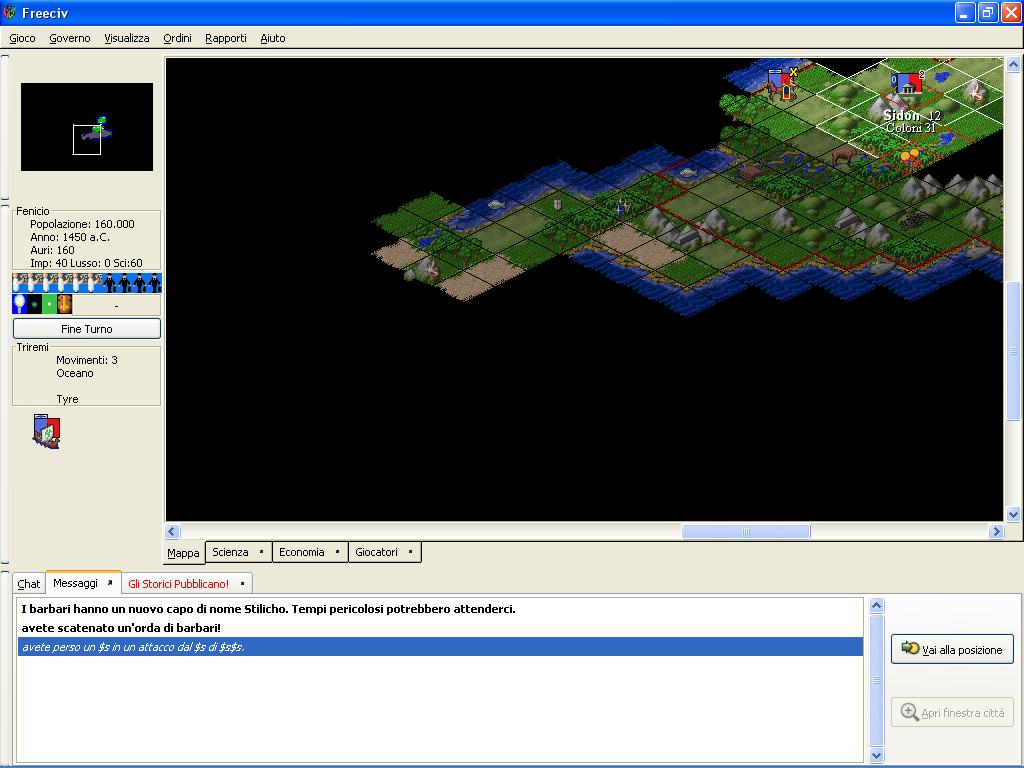The height and width of the screenshot is (768, 1024).
Task: Open the Ordini menu
Action: pos(177,38)
